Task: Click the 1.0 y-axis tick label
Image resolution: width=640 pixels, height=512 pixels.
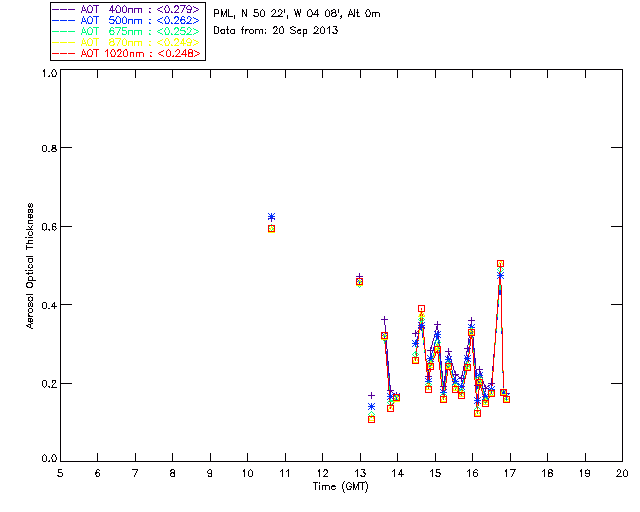Action: click(49, 73)
